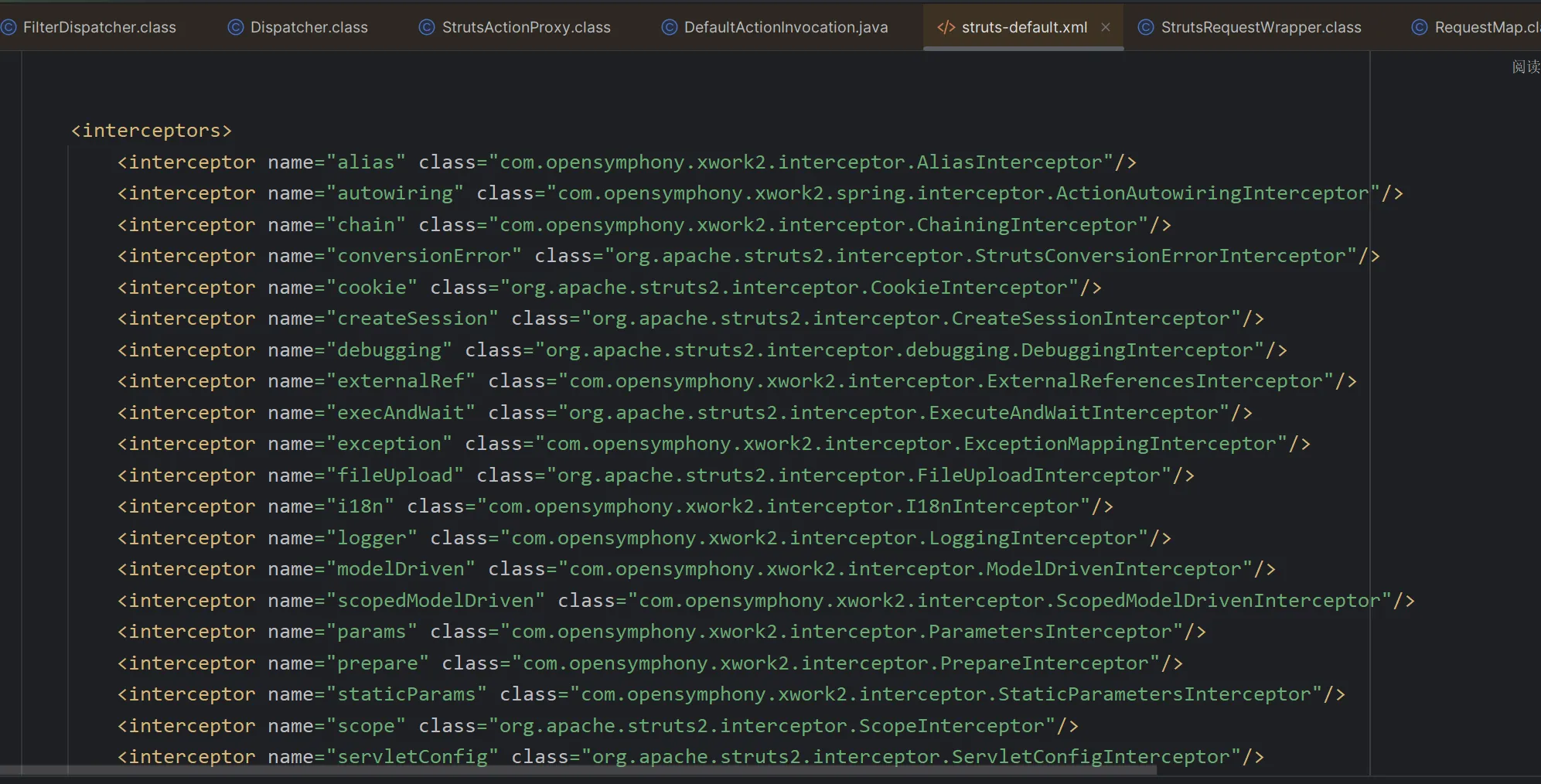The width and height of the screenshot is (1541, 784).
Task: Place the cursor on the <interceptors> opening tag
Action: pyautogui.click(x=152, y=131)
